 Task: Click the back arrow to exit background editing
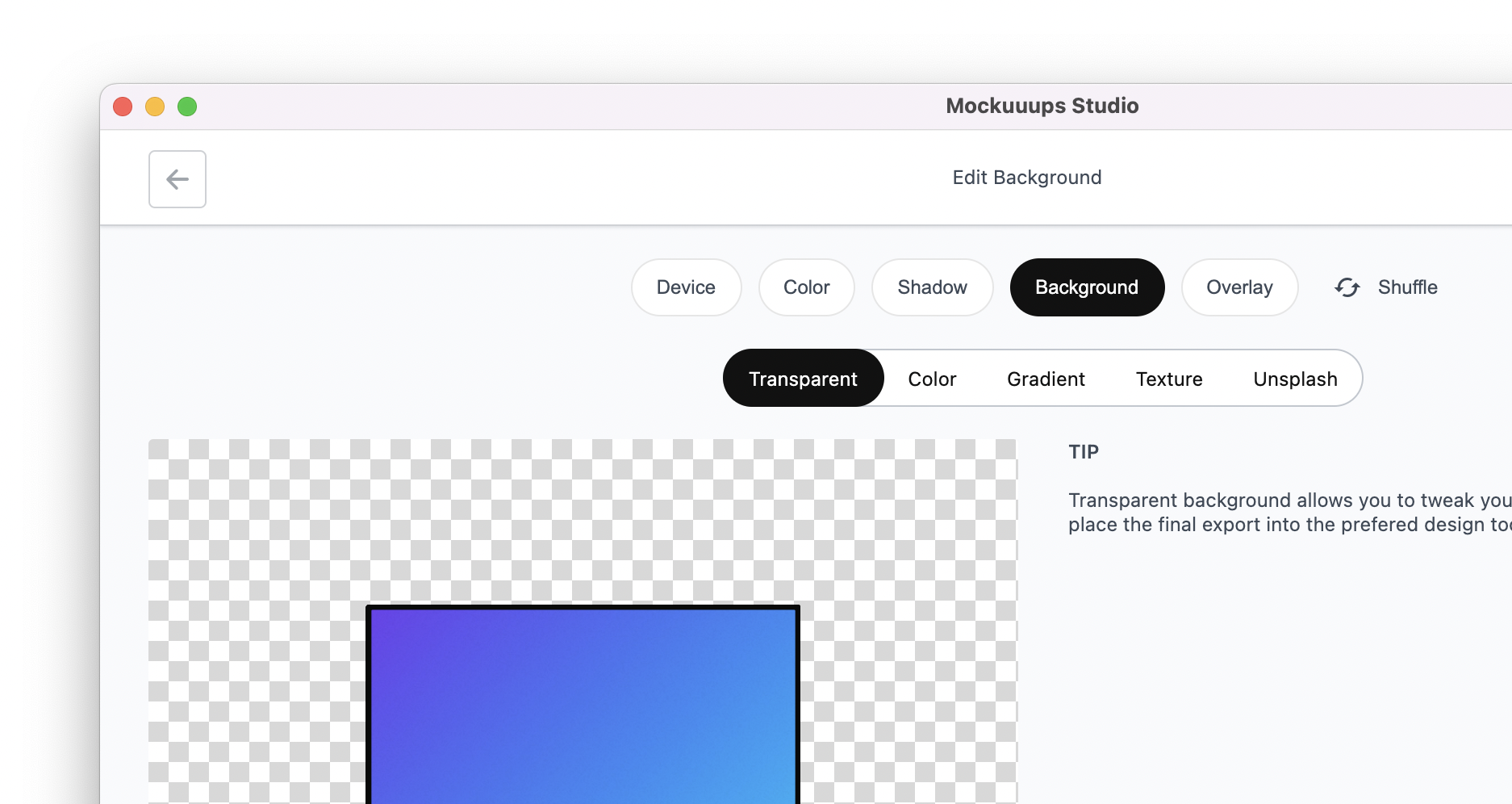click(x=177, y=179)
